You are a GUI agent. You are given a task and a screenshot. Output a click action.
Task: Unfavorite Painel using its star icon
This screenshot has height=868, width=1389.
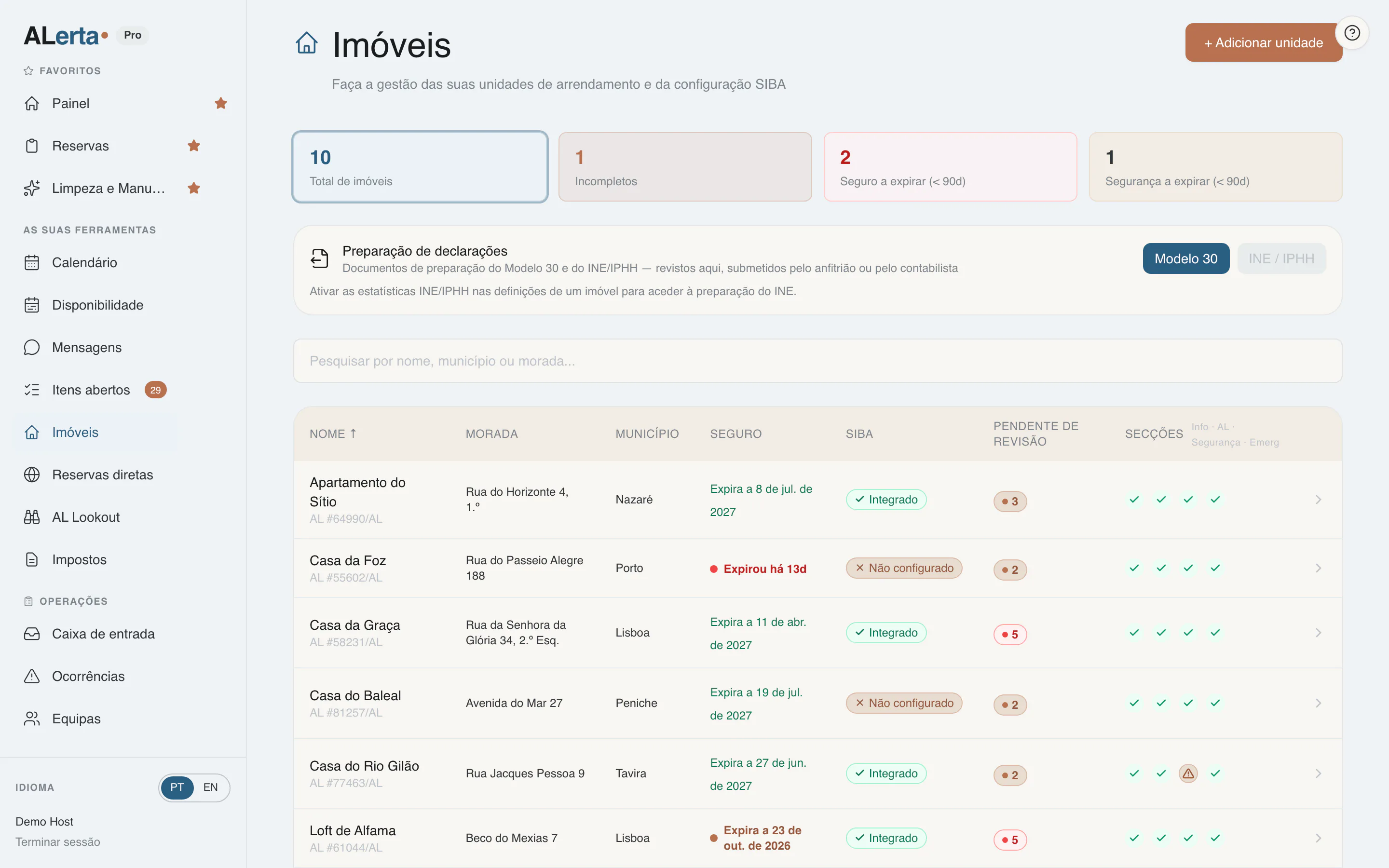click(x=221, y=103)
